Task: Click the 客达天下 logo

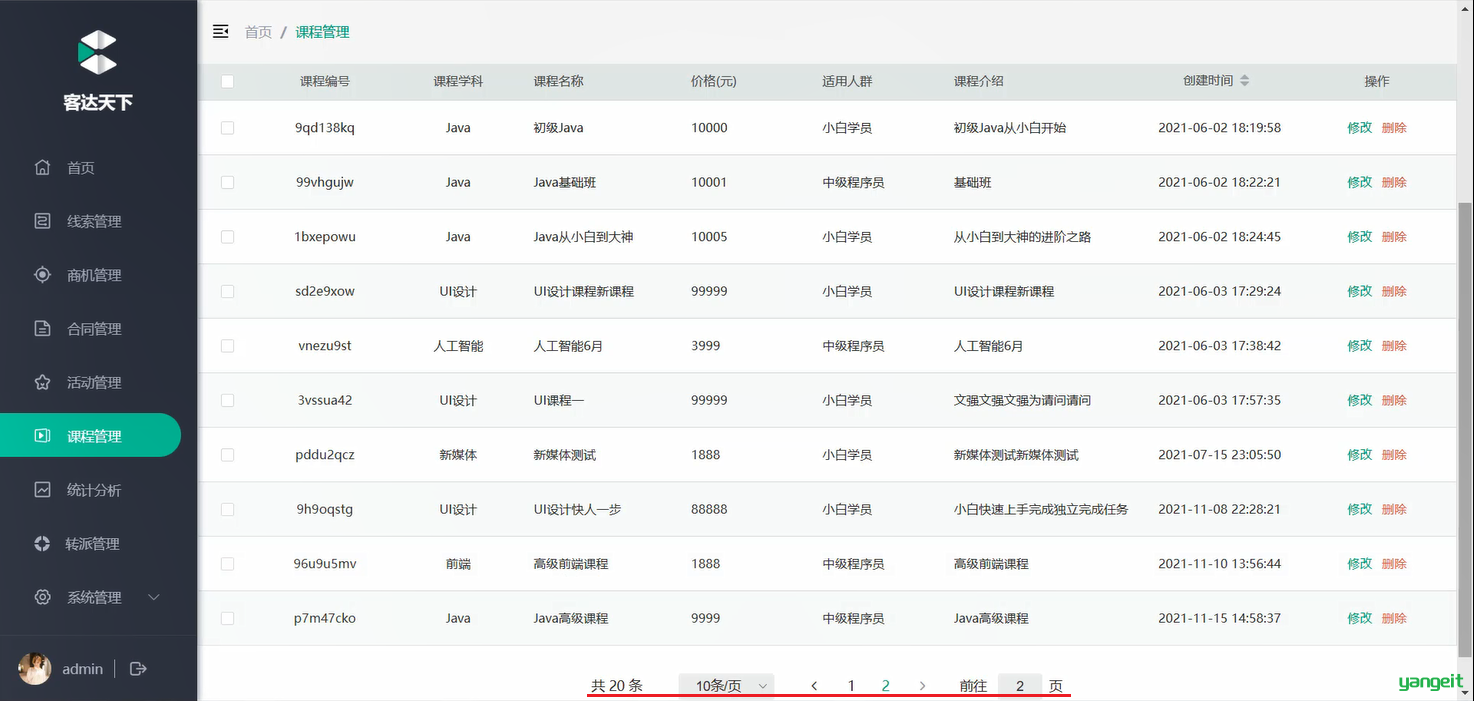Action: [x=98, y=71]
